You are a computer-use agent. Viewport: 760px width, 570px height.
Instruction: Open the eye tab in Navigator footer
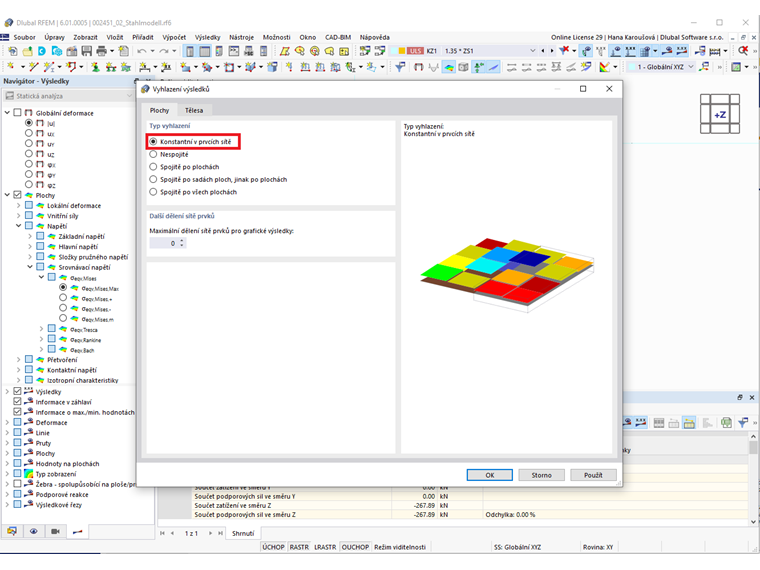[33, 532]
